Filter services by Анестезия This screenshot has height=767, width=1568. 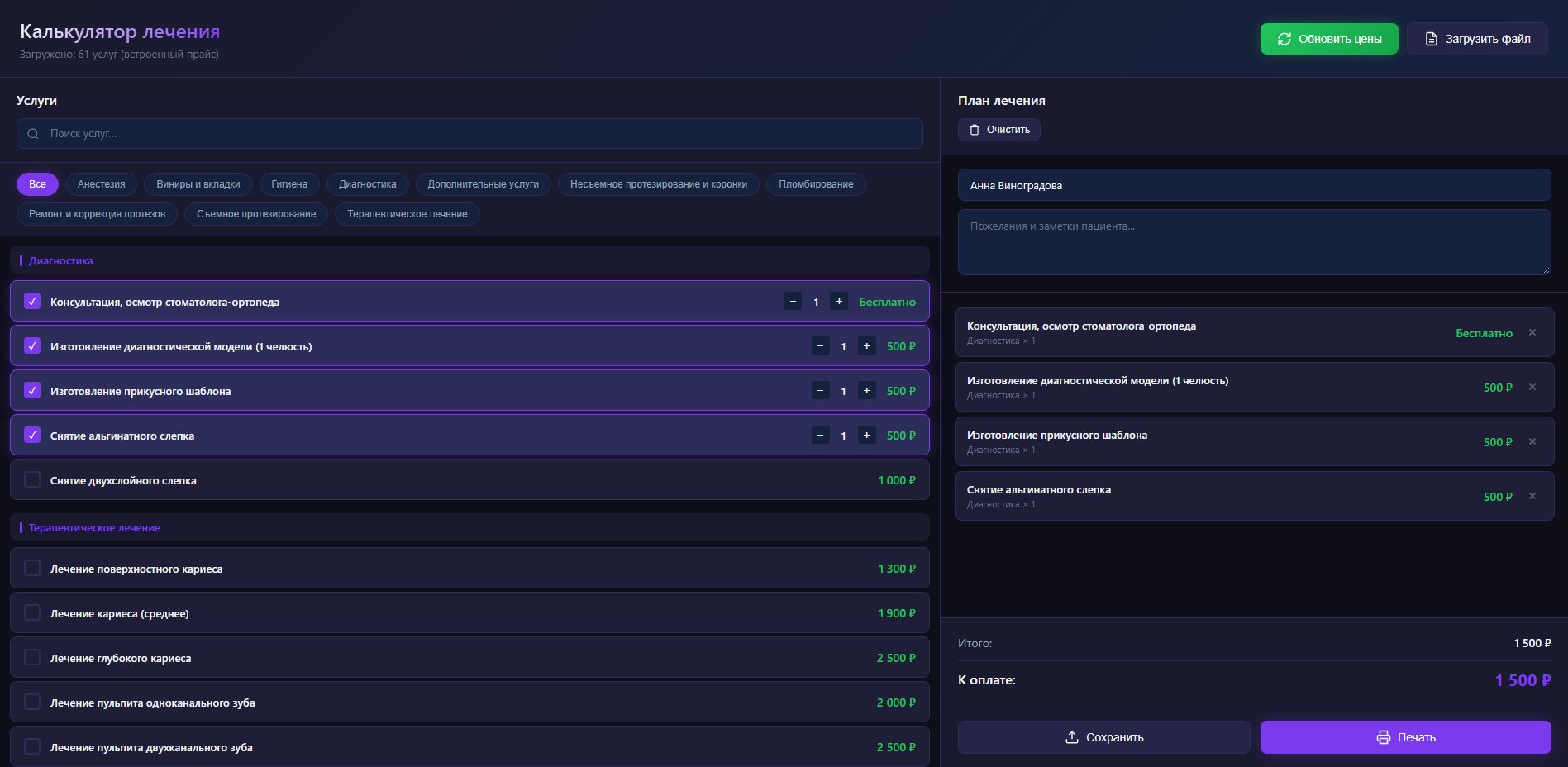(102, 184)
